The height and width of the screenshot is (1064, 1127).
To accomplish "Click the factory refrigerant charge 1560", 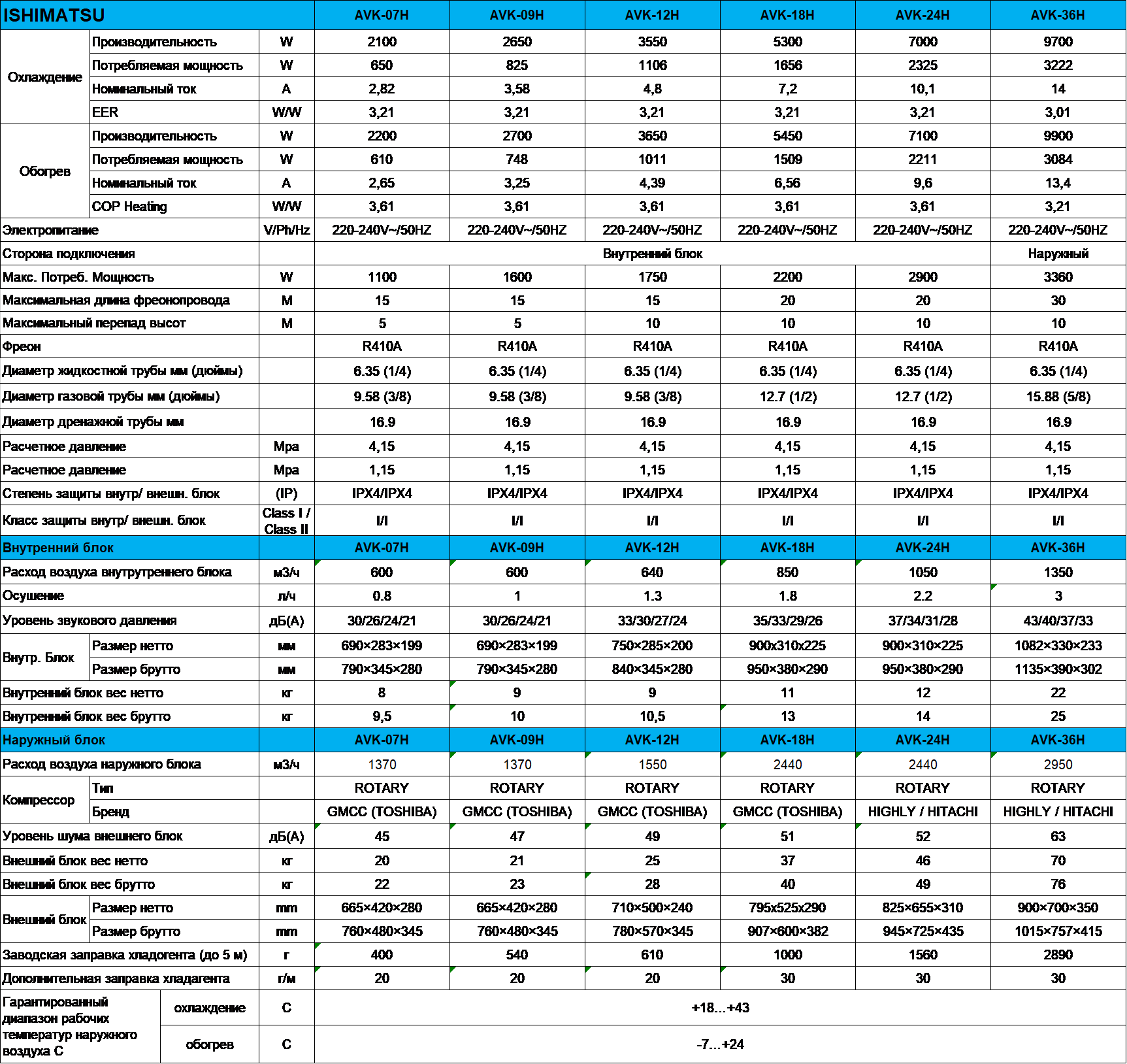I will click(x=923, y=955).
